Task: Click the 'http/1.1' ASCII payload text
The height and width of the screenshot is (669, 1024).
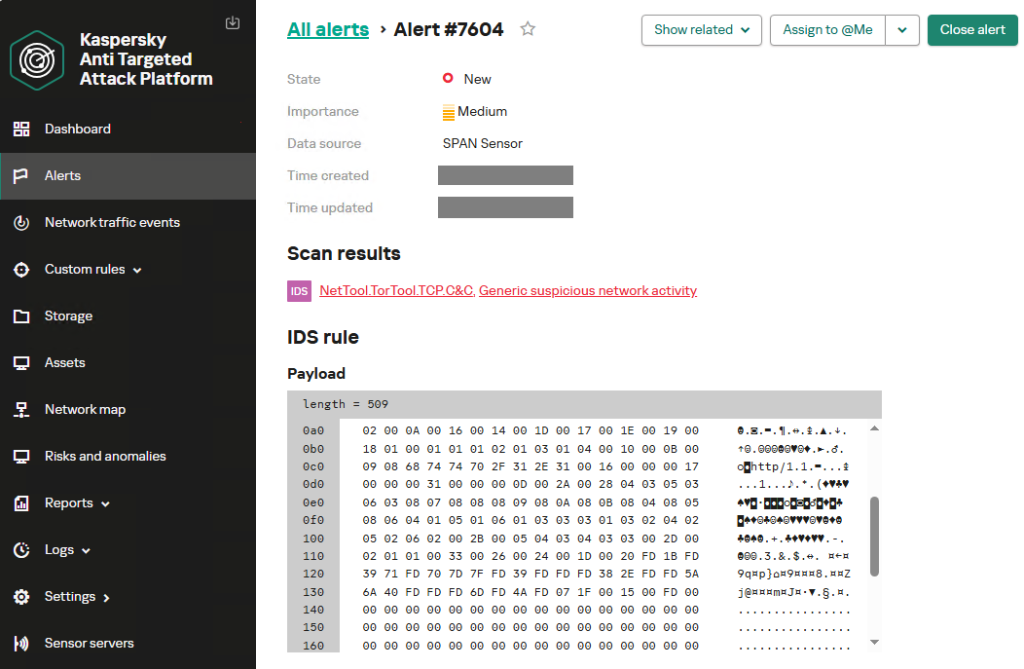Action: (778, 467)
